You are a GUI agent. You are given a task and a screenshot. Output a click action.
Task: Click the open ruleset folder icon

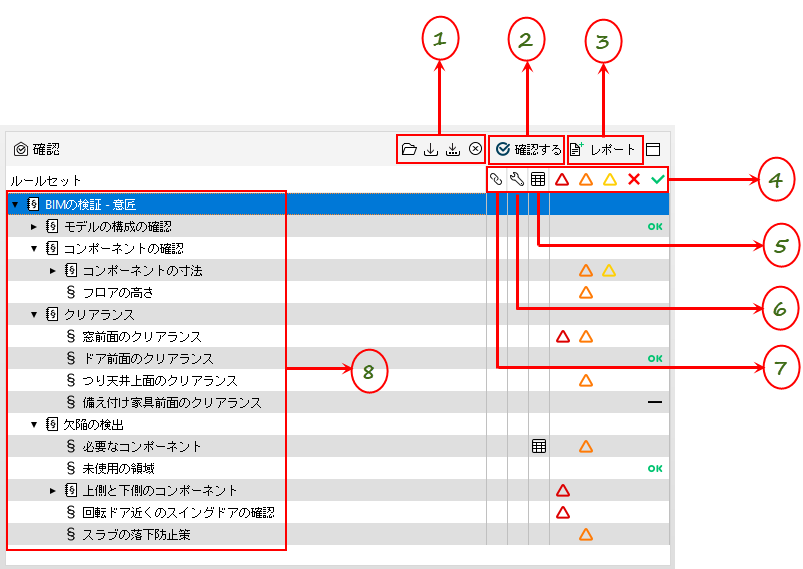click(409, 149)
